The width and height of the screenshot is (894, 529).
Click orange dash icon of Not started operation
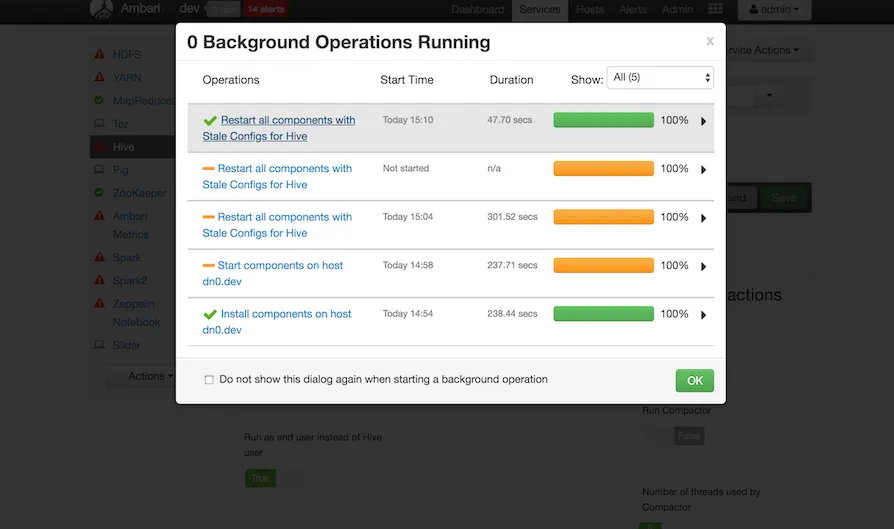pyautogui.click(x=209, y=169)
